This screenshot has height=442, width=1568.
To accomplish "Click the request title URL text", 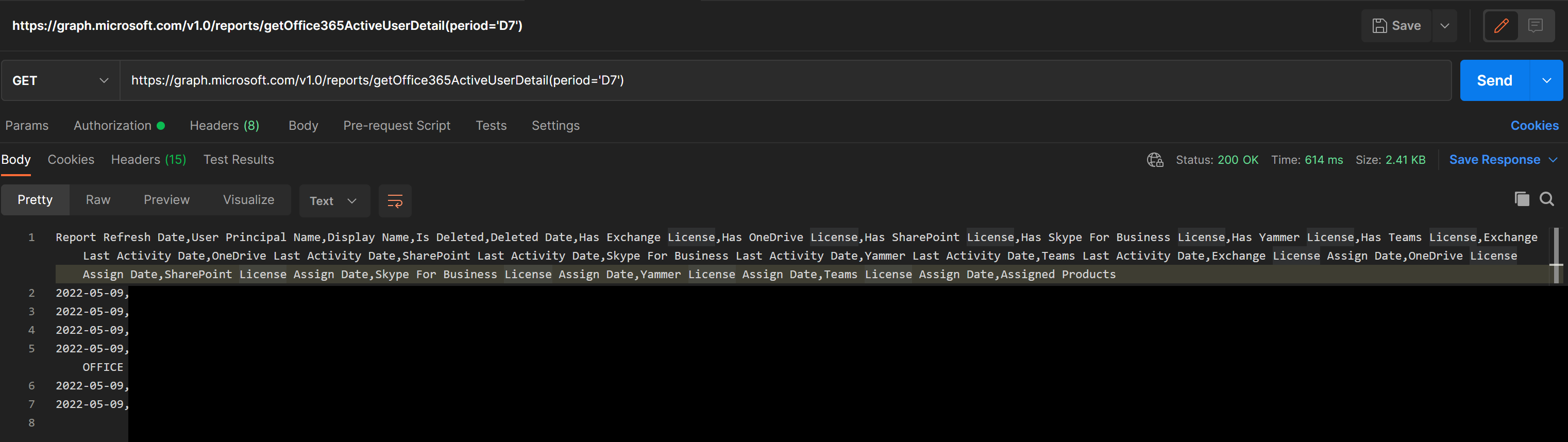I will pyautogui.click(x=267, y=26).
